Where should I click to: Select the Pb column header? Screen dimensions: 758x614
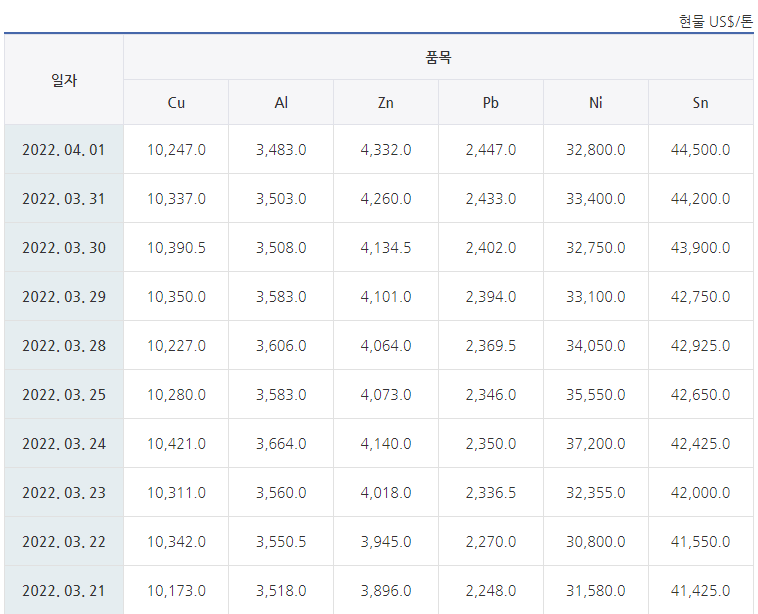tap(491, 102)
